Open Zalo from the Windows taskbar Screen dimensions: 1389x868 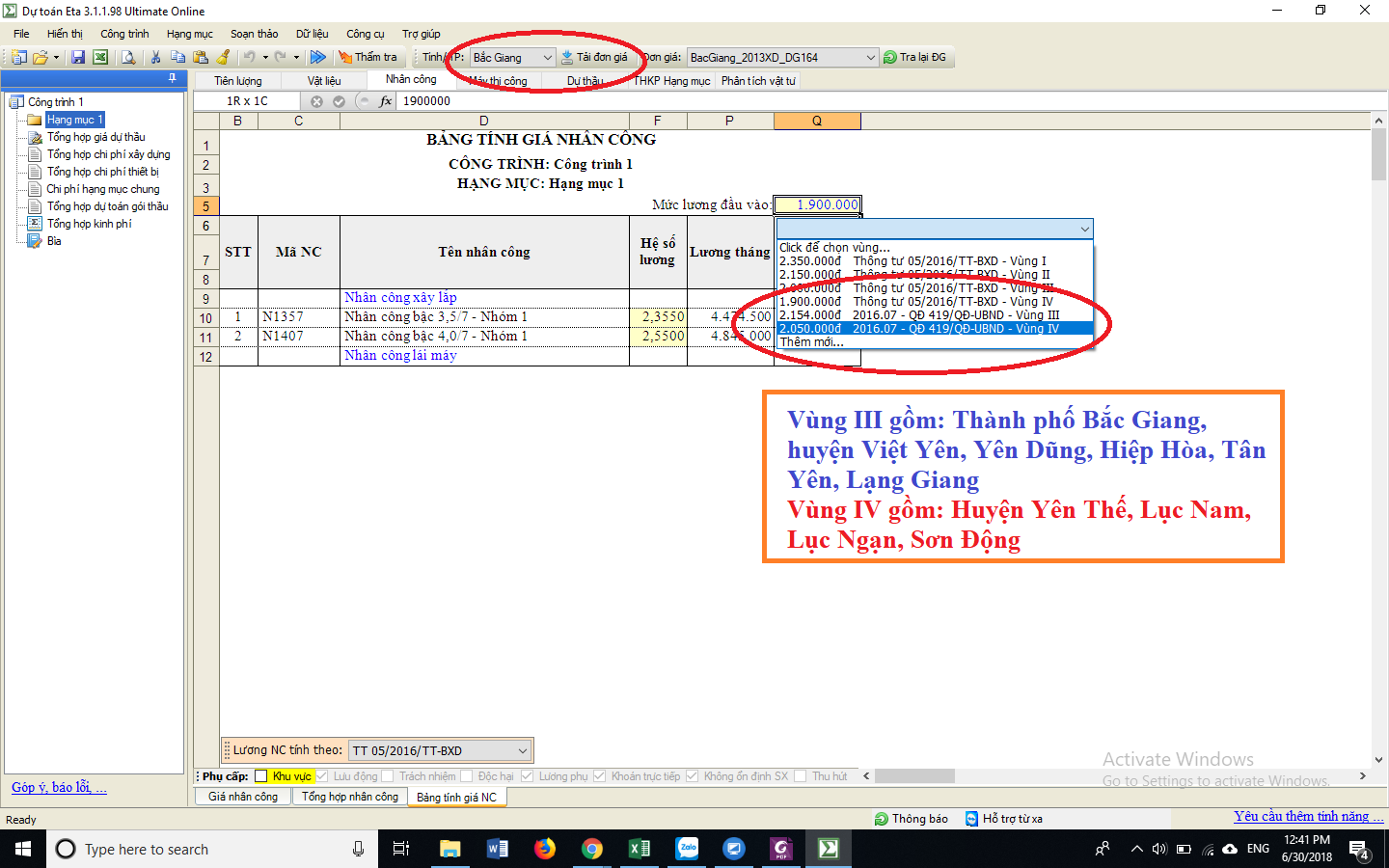tap(687, 849)
